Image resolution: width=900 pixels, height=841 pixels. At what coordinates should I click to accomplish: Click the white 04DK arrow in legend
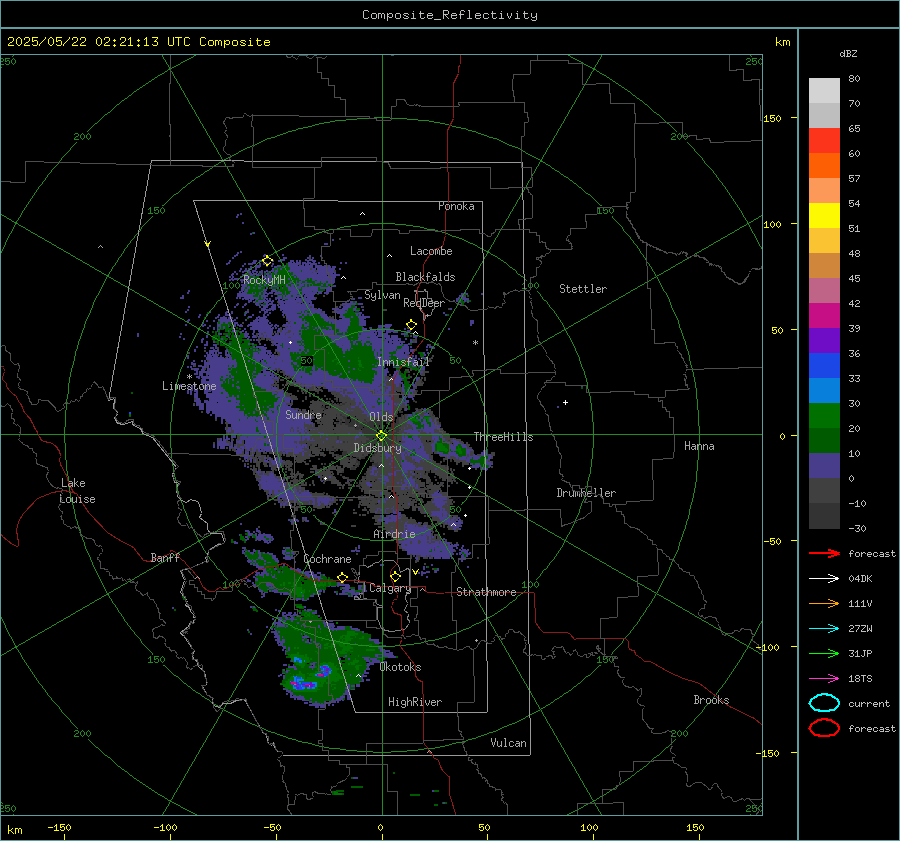824,579
